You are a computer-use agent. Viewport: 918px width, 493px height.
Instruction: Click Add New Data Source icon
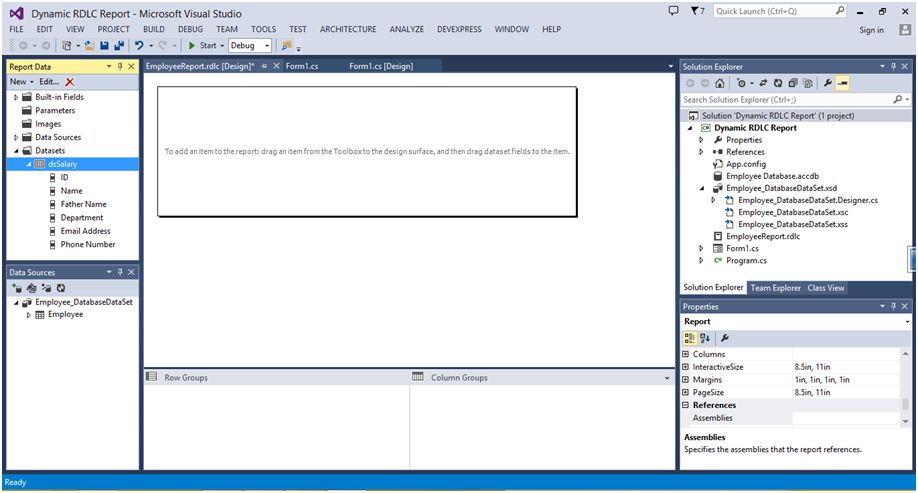[x=17, y=288]
